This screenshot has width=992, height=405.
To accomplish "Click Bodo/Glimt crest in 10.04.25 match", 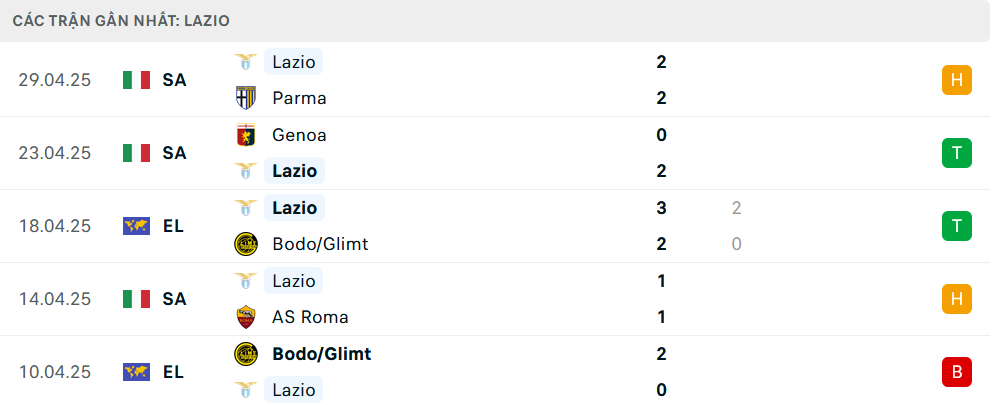I will pos(245,354).
